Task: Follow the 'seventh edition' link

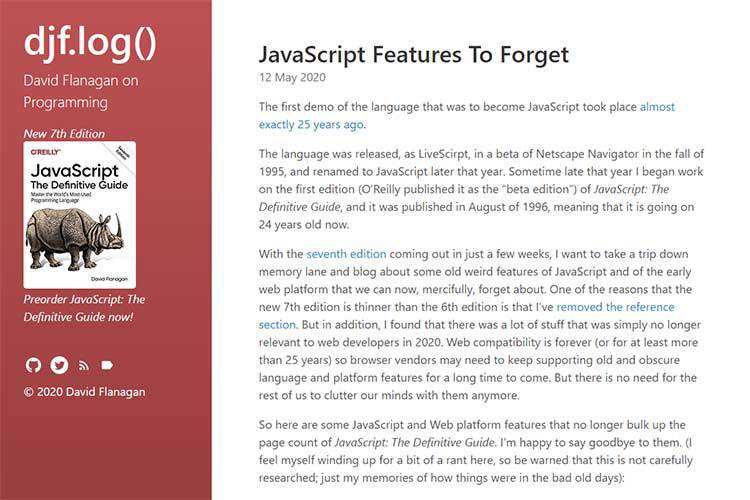Action: pos(346,254)
